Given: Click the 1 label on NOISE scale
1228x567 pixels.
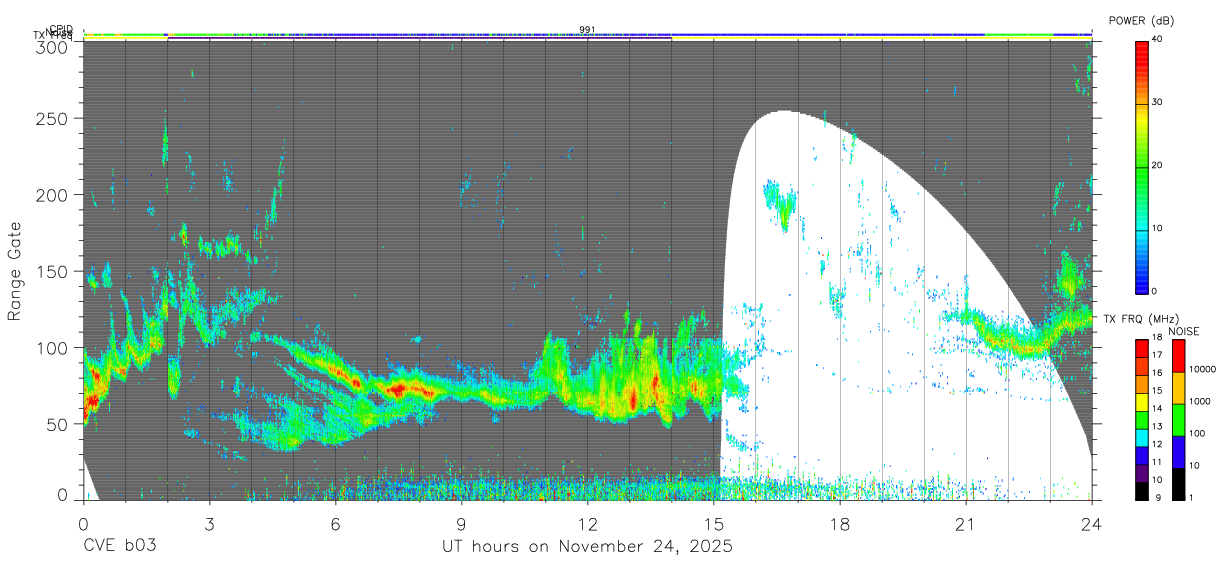Looking at the screenshot, I should pos(1190,497).
